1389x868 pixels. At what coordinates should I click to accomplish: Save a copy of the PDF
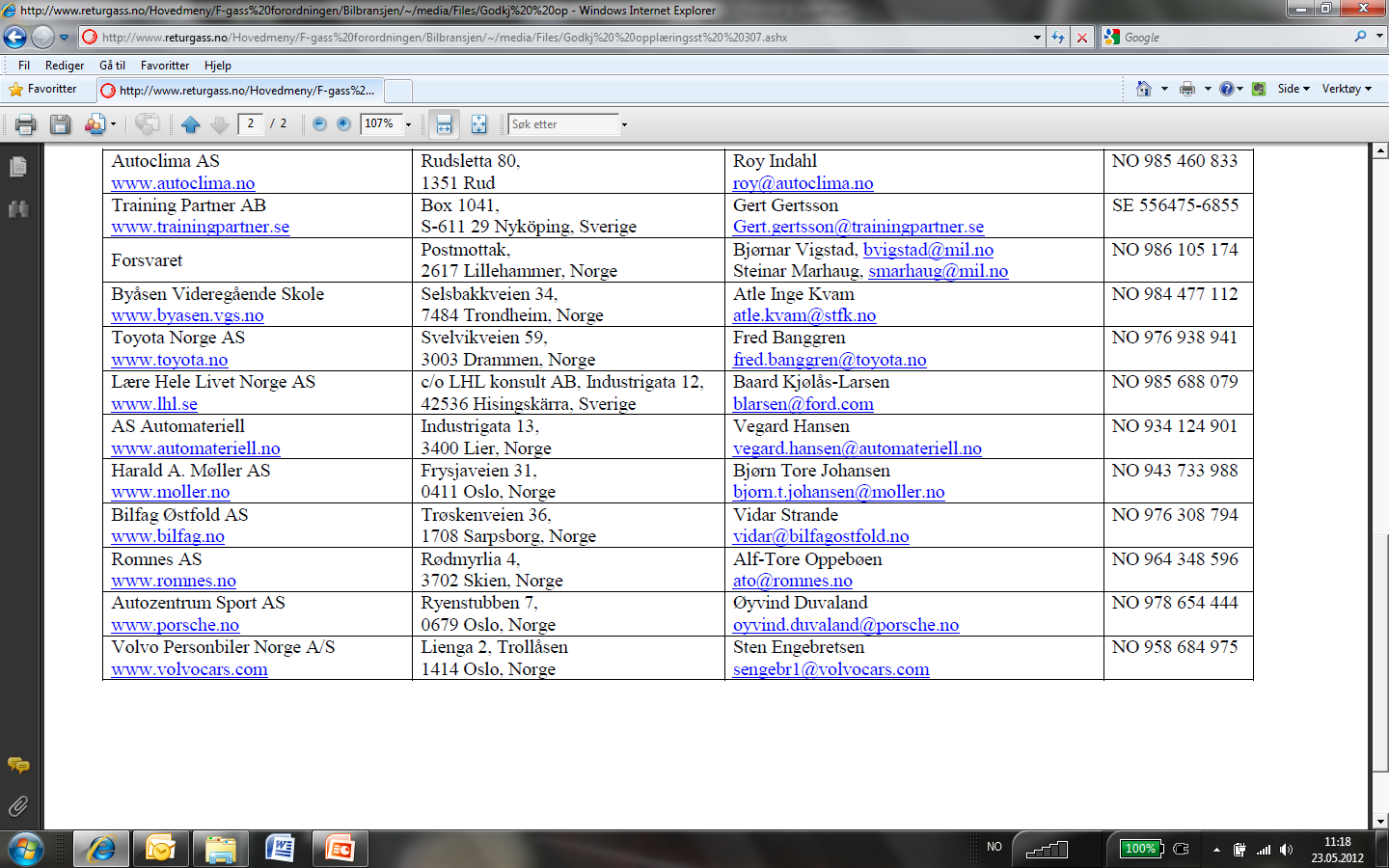pos(60,124)
